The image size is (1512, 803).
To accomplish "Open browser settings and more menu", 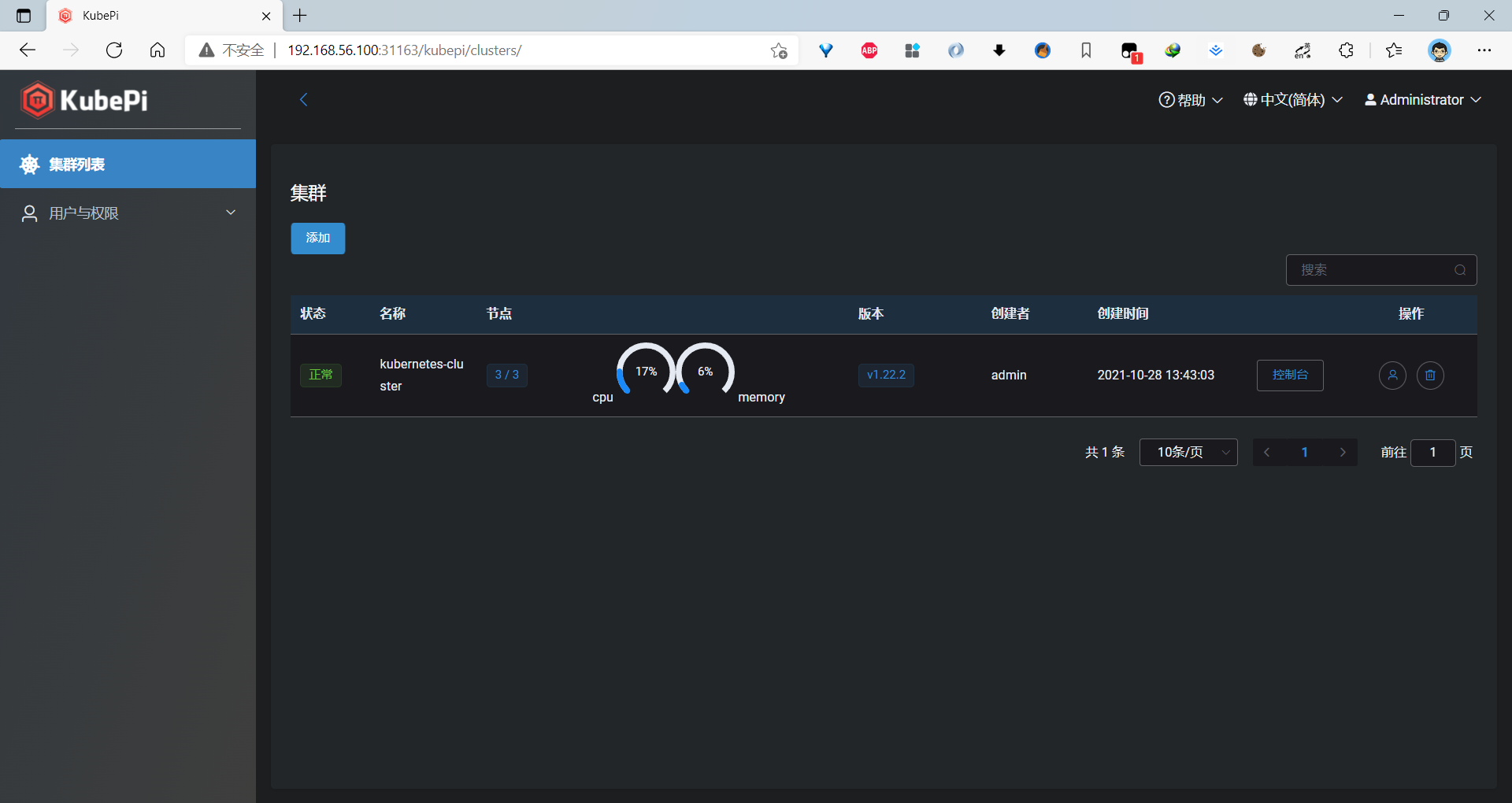I will point(1484,50).
